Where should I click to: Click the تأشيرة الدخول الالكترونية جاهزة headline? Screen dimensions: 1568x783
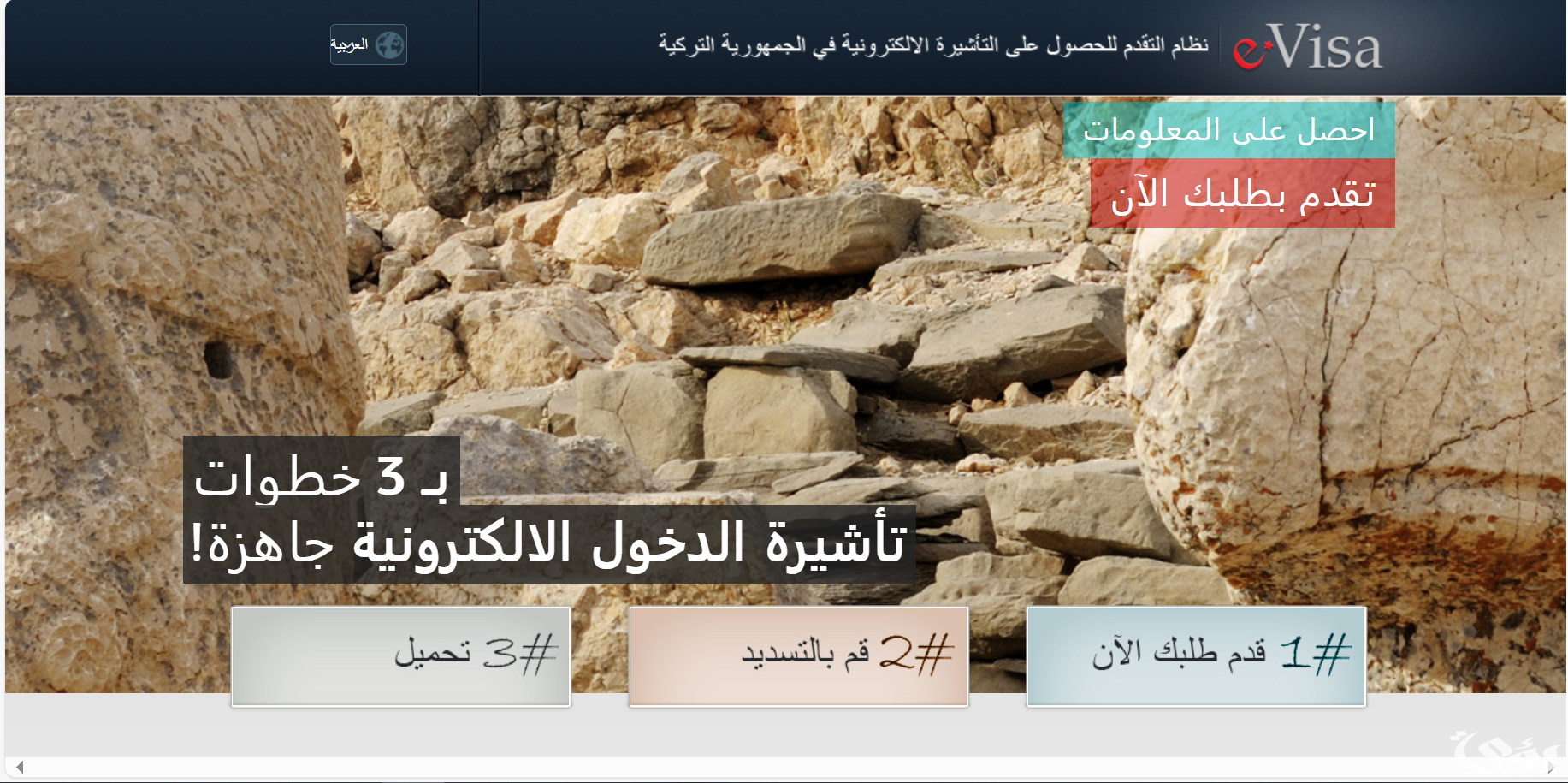(x=549, y=543)
